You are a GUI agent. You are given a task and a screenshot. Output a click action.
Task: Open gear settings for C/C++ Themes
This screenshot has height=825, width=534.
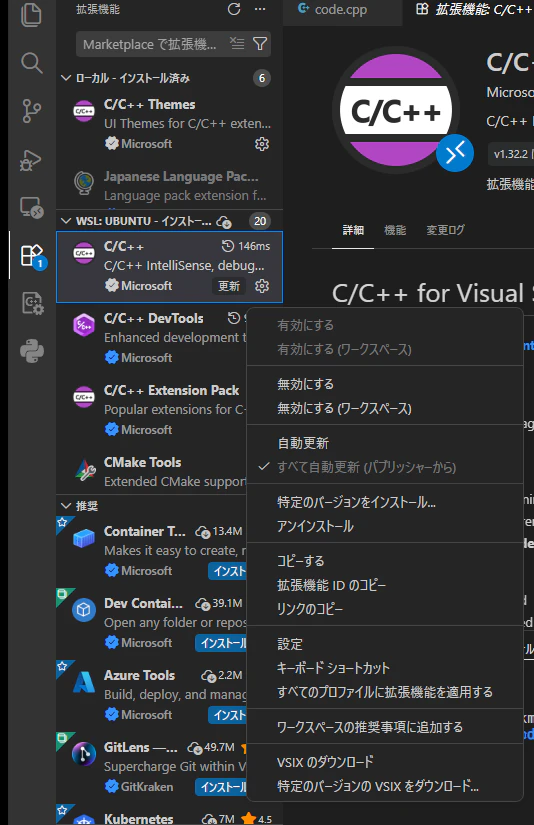262,144
